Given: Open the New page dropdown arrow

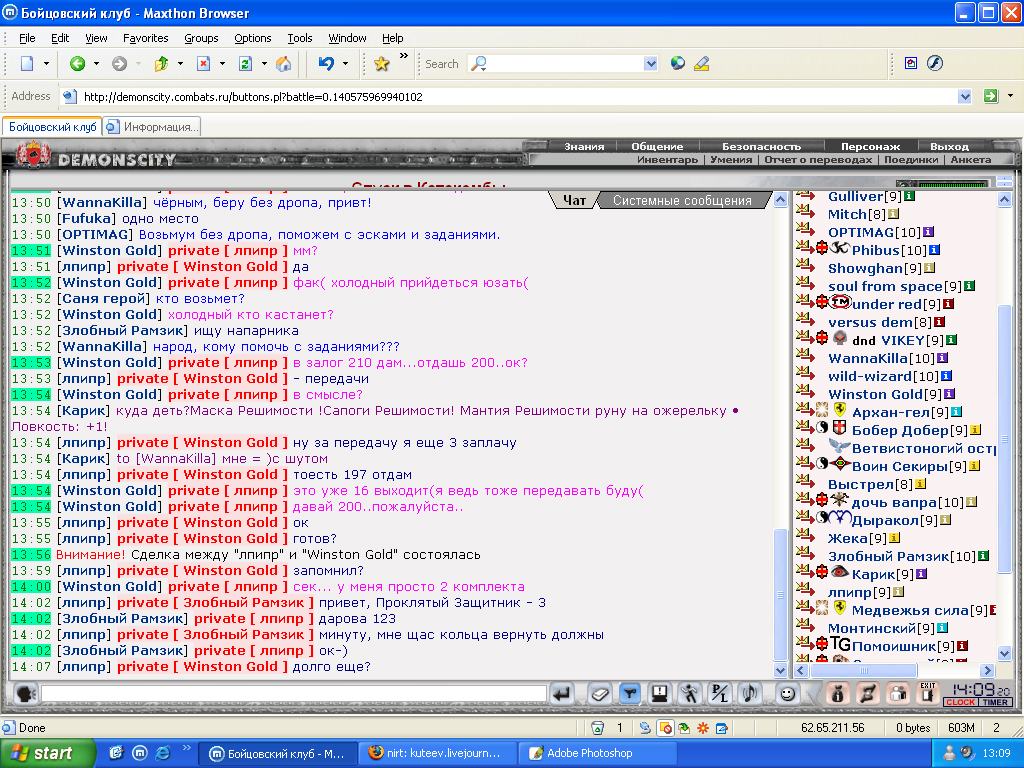Looking at the screenshot, I should (x=46, y=64).
